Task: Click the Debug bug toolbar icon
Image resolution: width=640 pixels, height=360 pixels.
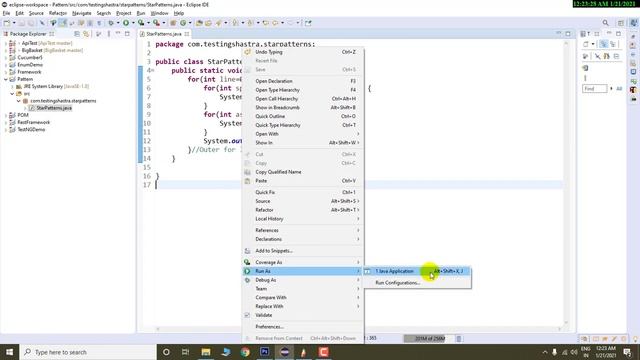Action: pos(111,23)
